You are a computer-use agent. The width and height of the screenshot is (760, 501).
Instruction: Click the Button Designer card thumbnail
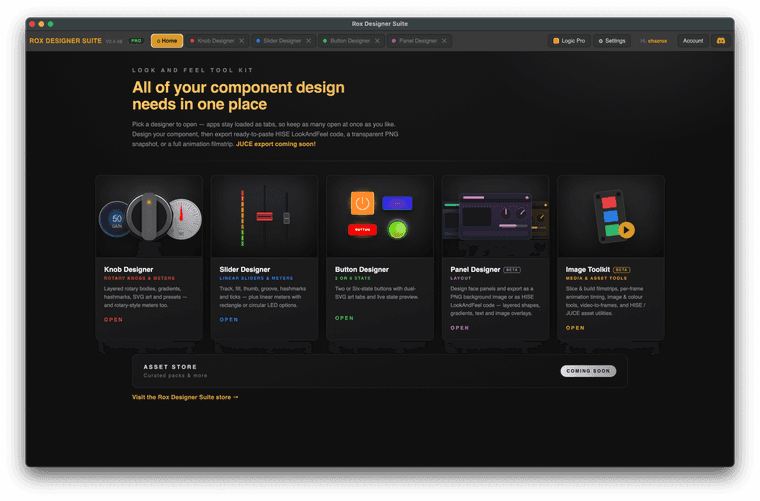coord(380,217)
